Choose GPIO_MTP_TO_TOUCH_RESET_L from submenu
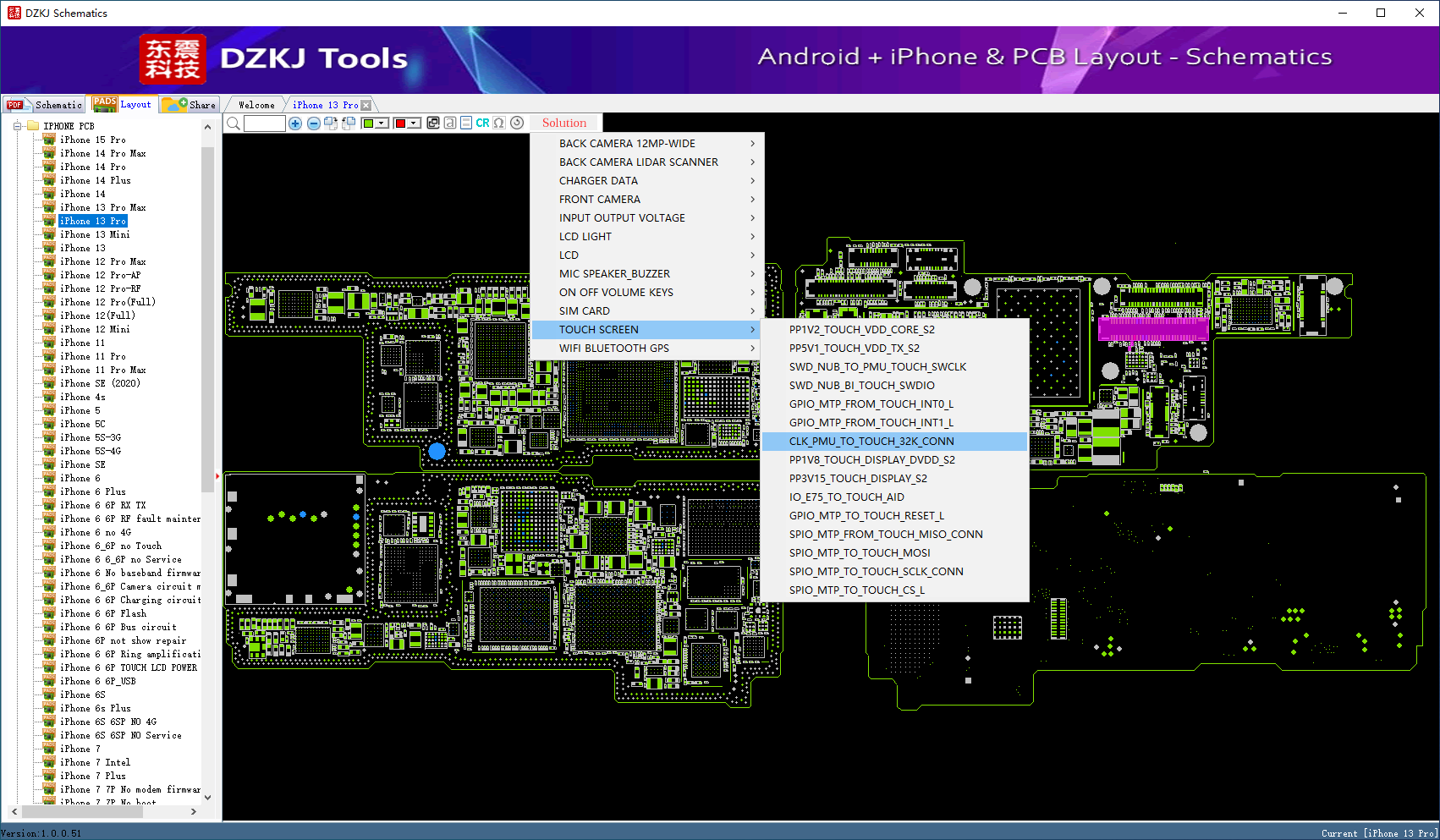This screenshot has height=840, width=1440. point(895,516)
